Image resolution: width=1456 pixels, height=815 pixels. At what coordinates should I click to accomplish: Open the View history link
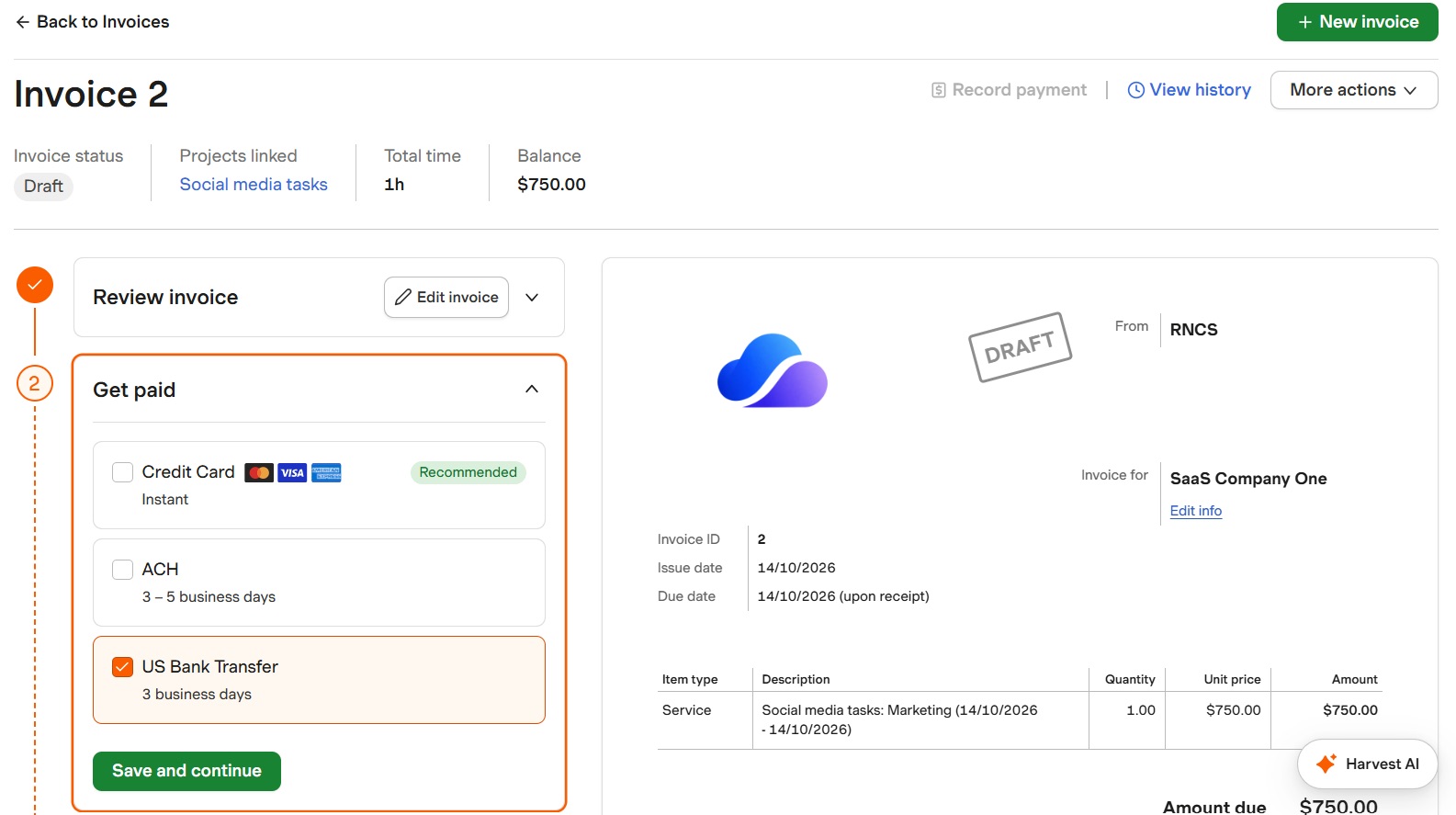1189,90
